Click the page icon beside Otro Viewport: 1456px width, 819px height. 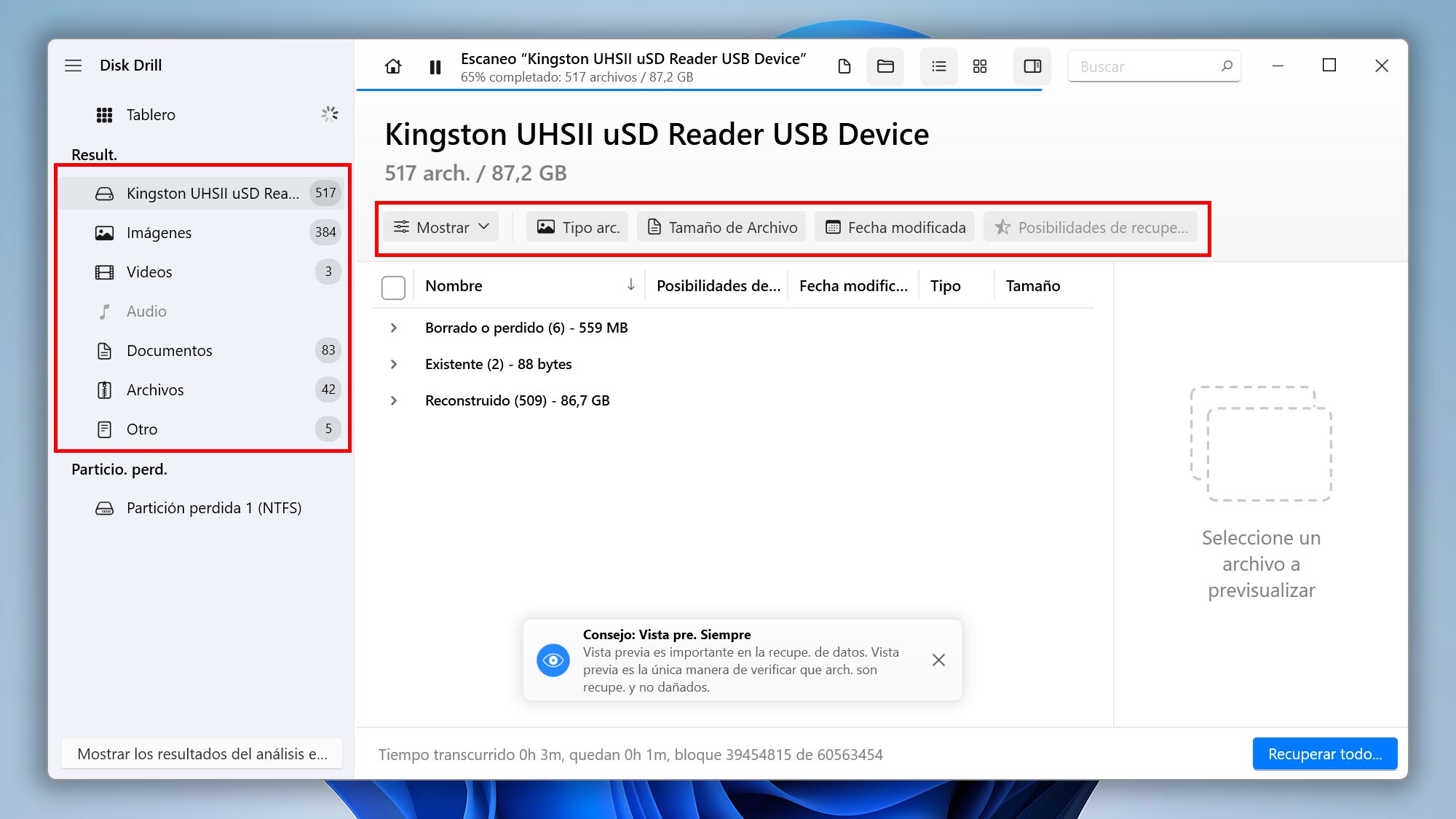(105, 430)
